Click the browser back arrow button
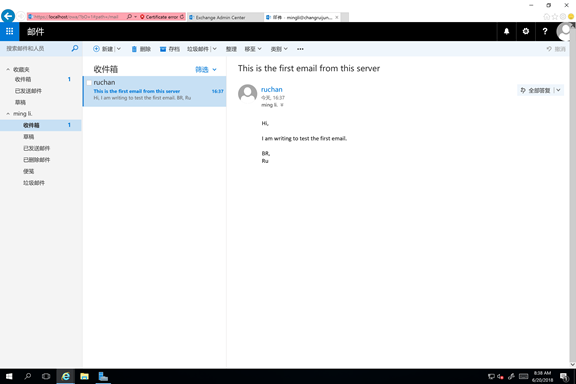Viewport: 576px width, 384px height. (x=8, y=16)
